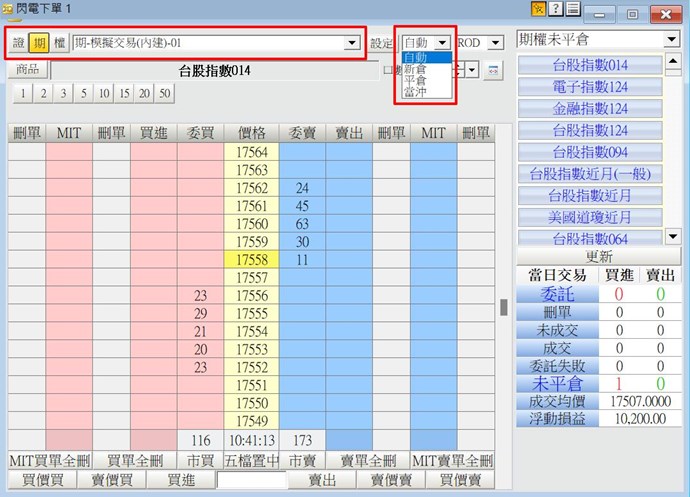Click the highlighted price 17558 cell

click(252, 259)
